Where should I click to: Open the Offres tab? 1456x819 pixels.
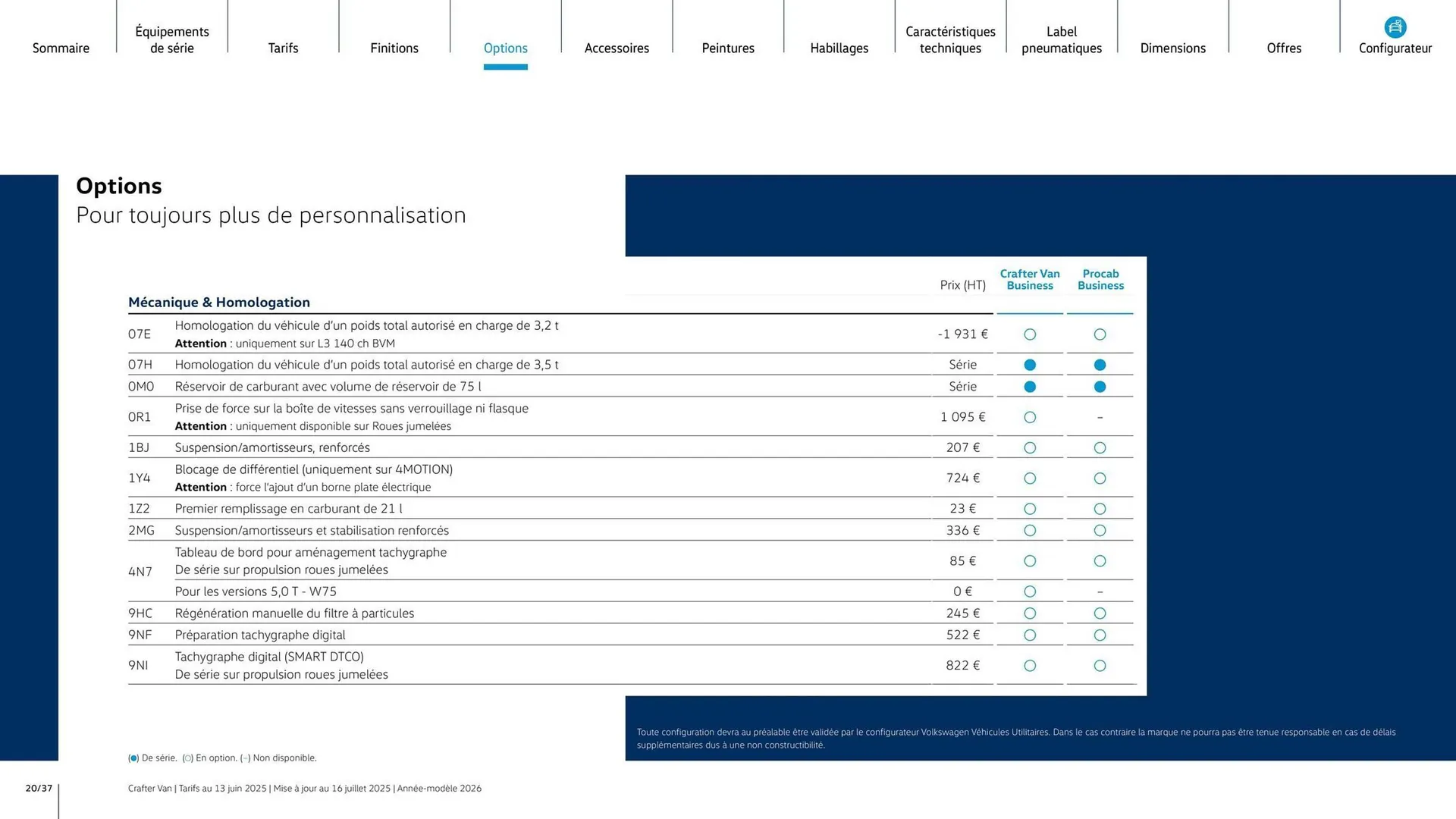[x=1284, y=48]
